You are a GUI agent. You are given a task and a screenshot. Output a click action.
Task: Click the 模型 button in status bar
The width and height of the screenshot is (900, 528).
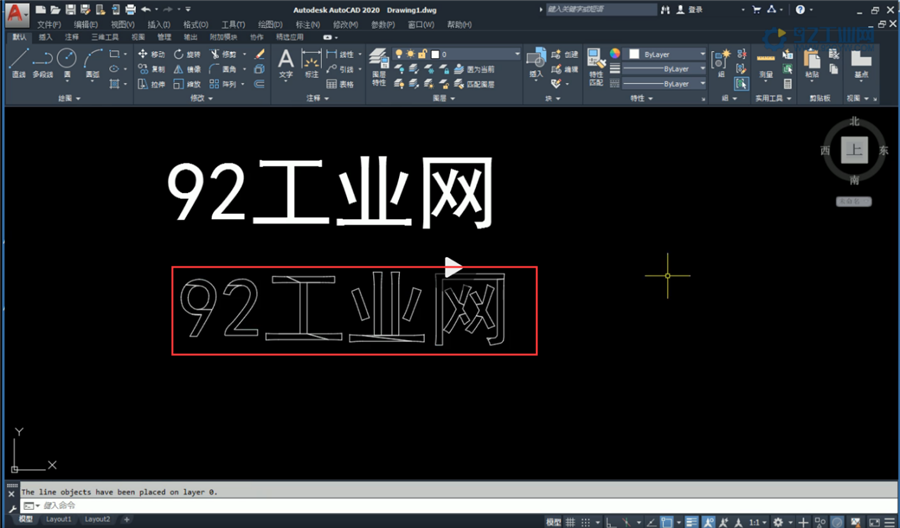coord(553,522)
